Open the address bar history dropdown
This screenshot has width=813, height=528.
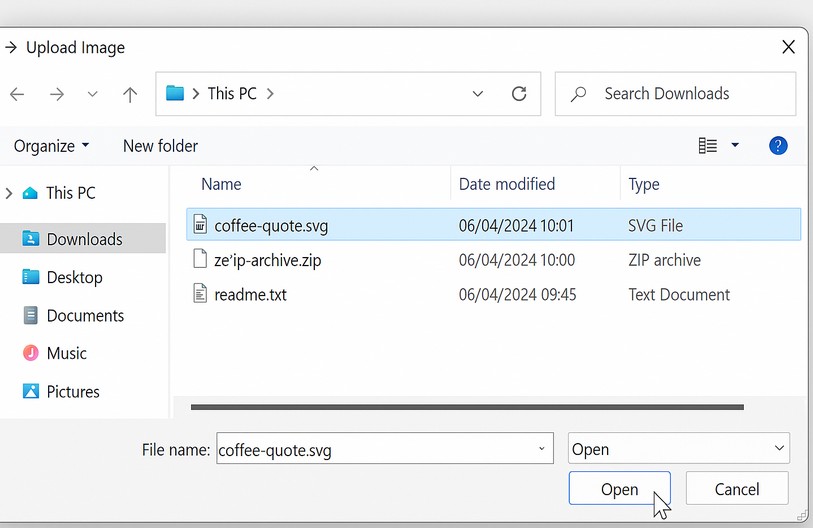478,94
